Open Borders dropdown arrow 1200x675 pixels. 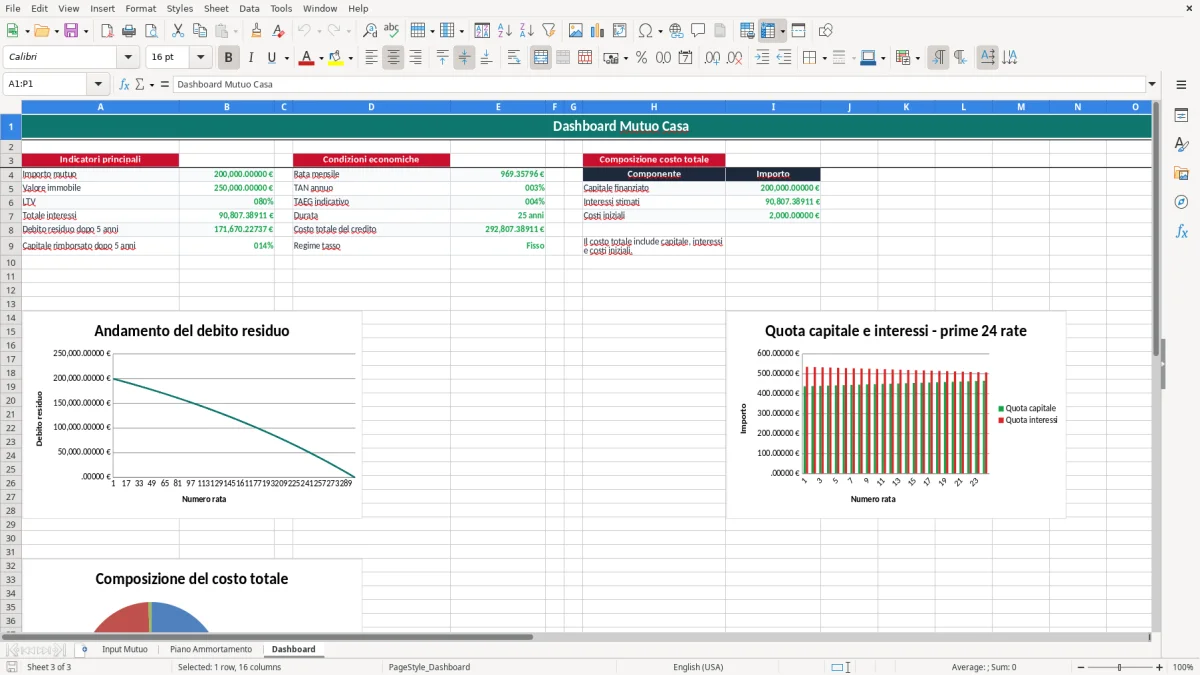[824, 58]
